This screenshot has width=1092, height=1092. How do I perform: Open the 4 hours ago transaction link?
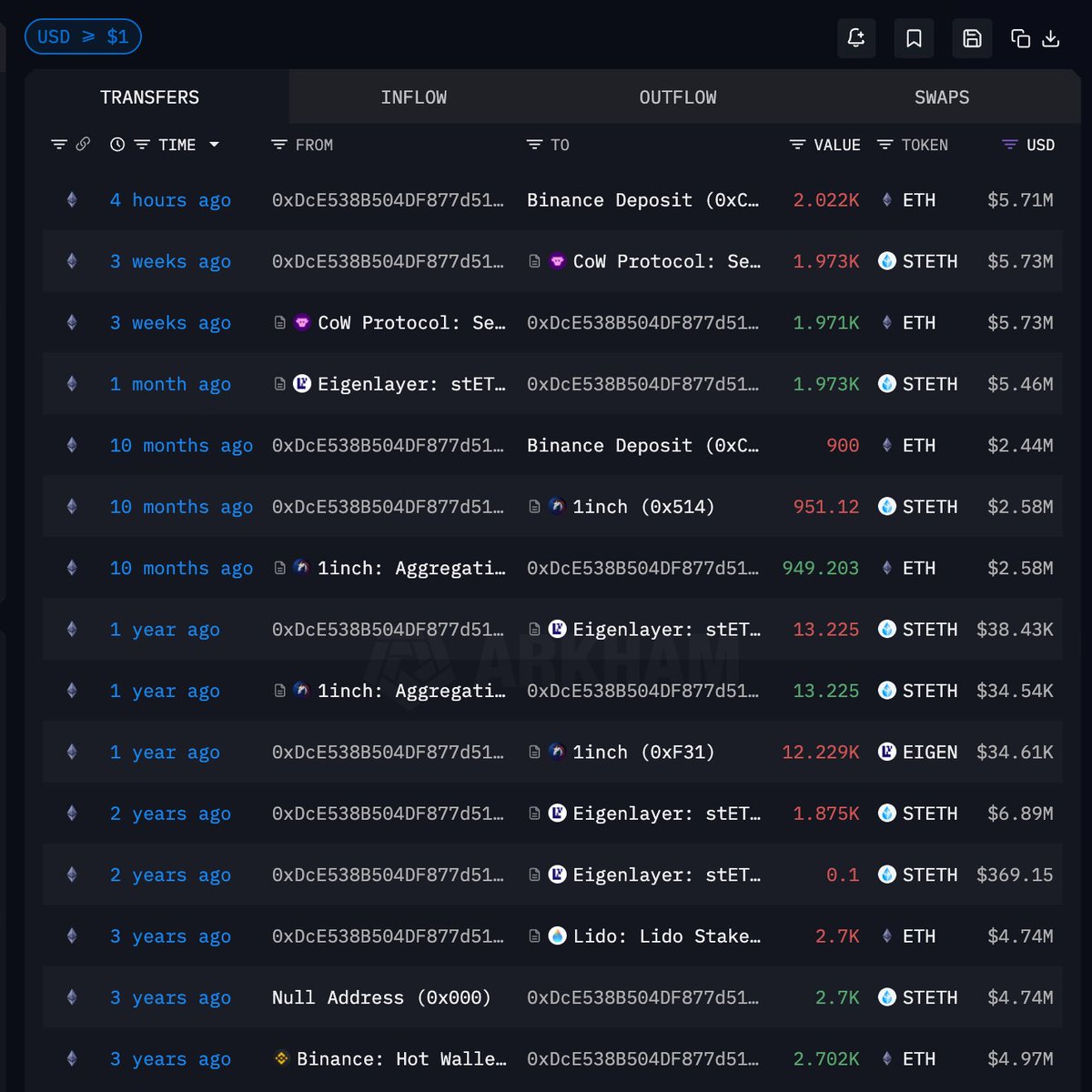170,200
